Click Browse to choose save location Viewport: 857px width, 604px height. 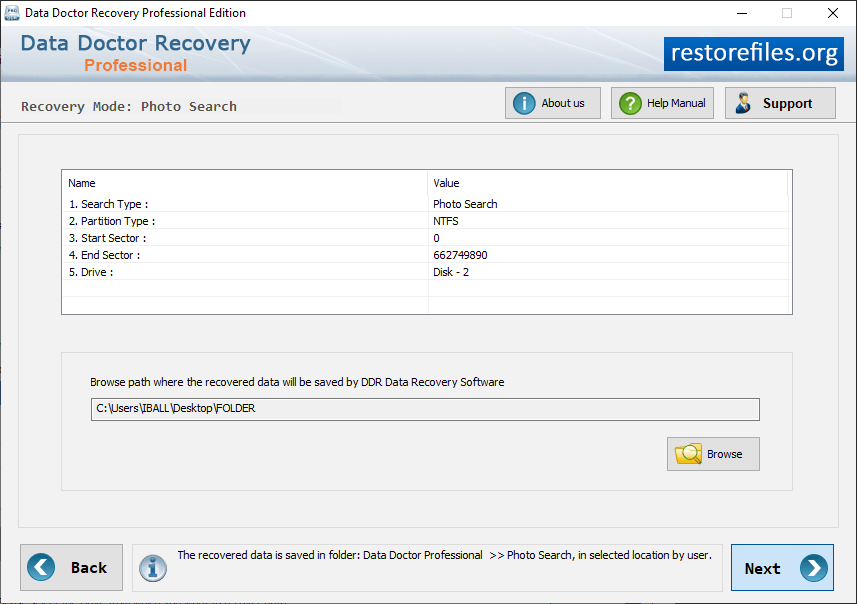click(x=713, y=454)
